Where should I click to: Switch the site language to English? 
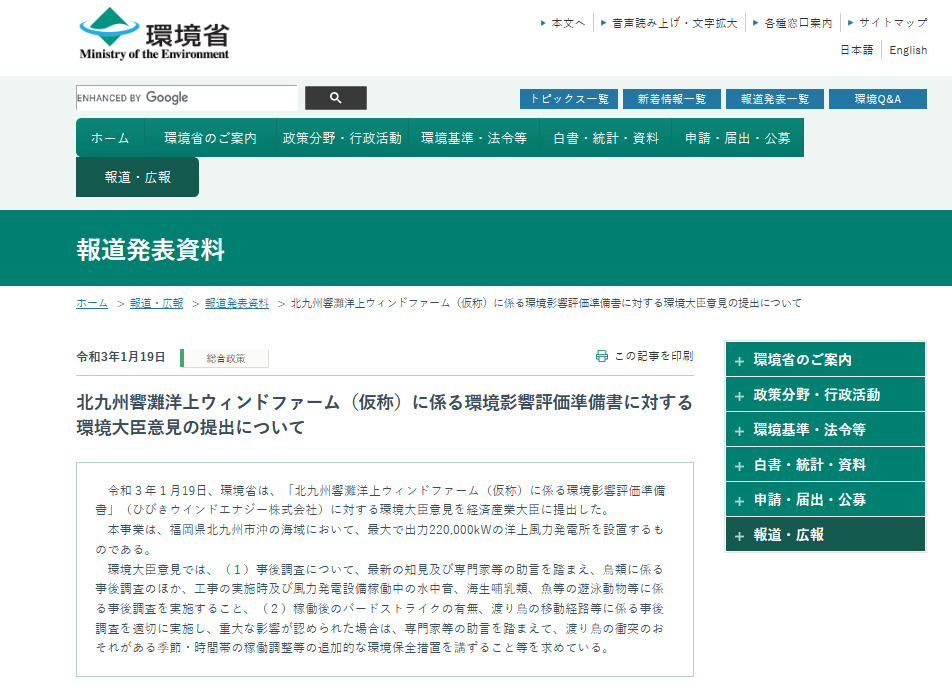click(908, 50)
